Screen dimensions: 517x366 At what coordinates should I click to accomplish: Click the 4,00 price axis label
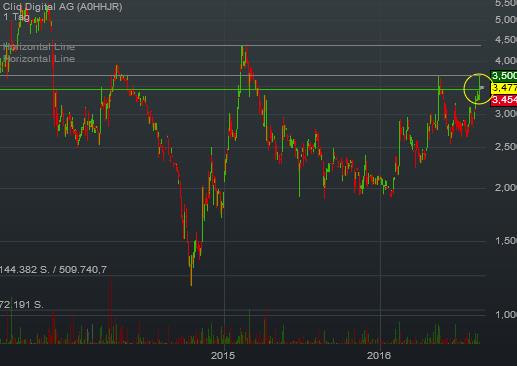point(506,61)
